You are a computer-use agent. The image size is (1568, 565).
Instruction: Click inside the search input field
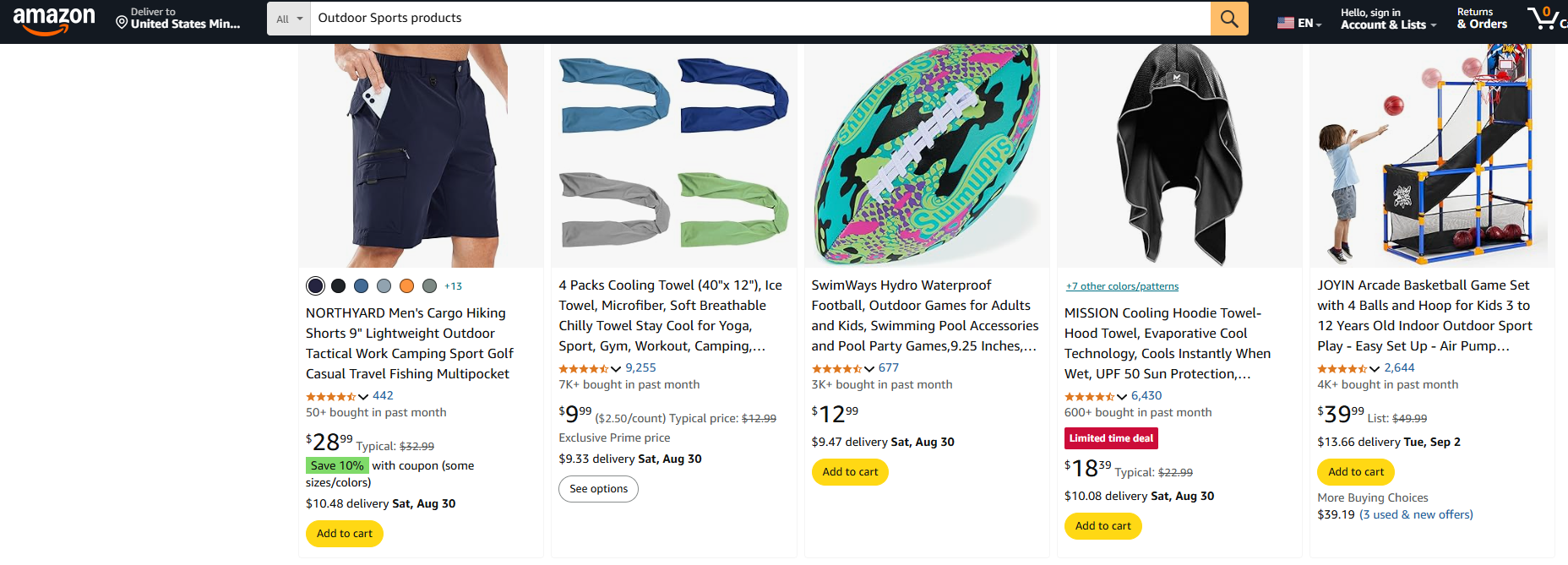759,18
